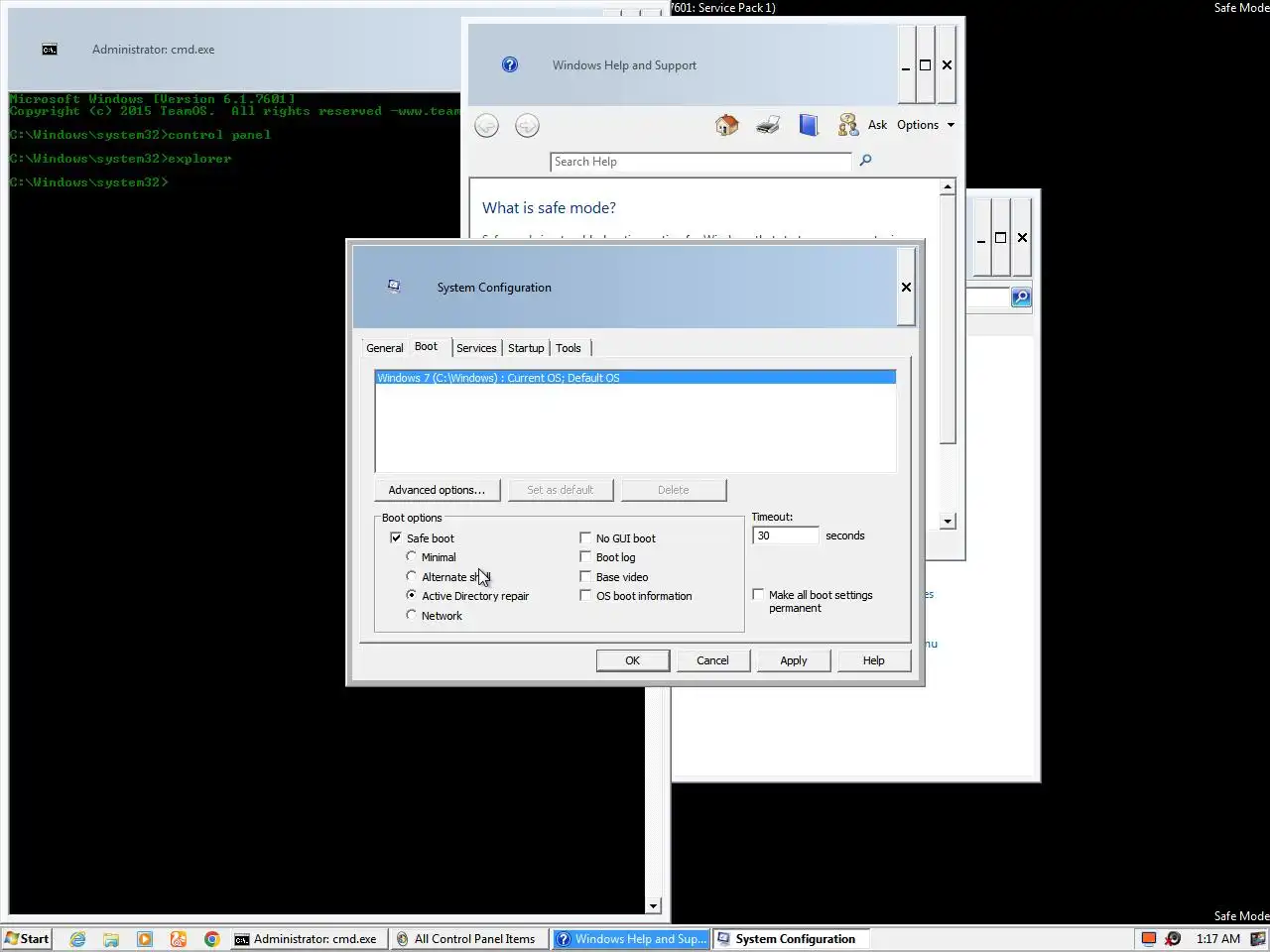
Task: Browse Help contents book icon
Action: 809,125
